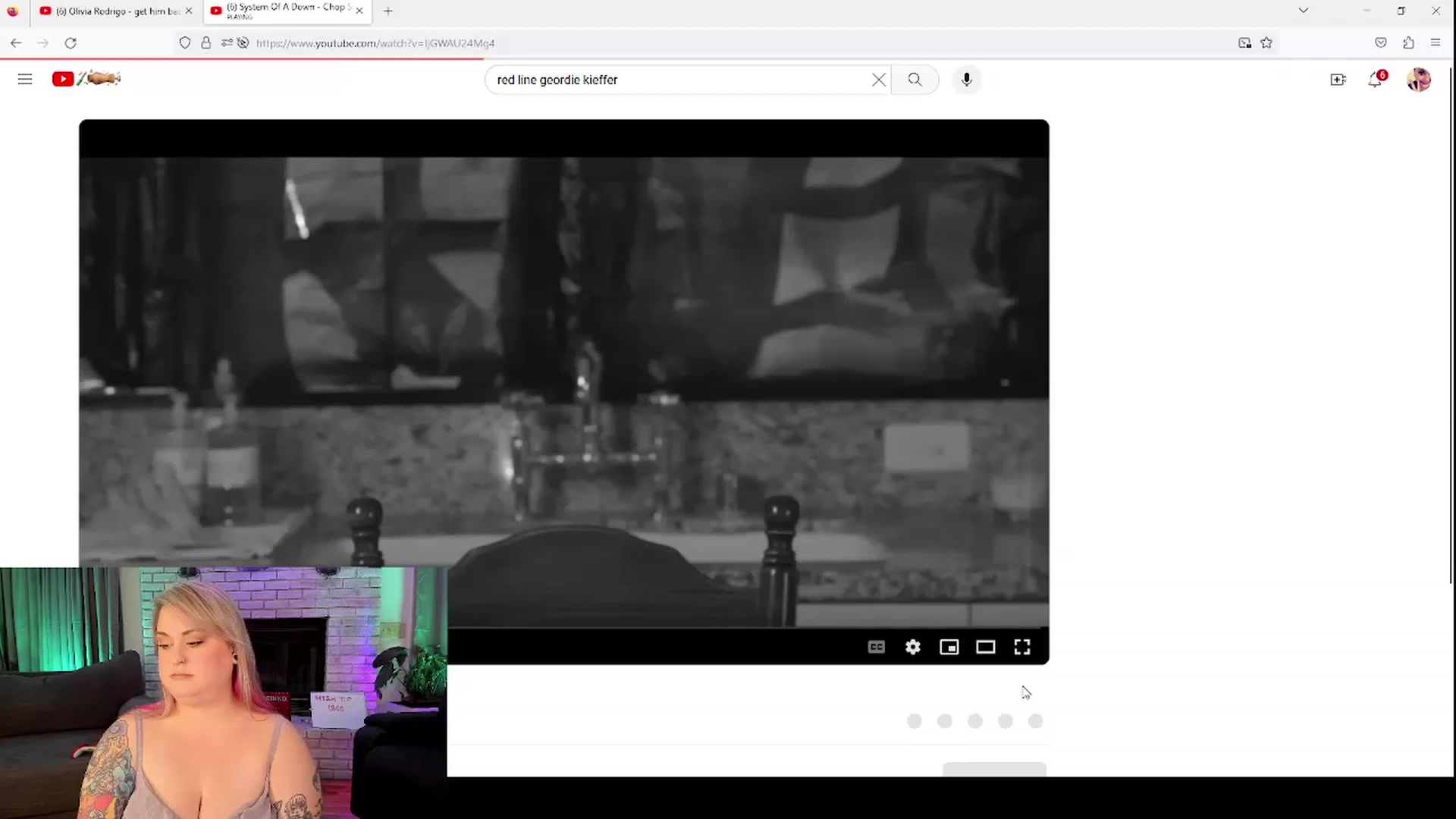Bookmark this page with the star
The height and width of the screenshot is (819, 1456).
point(1266,43)
